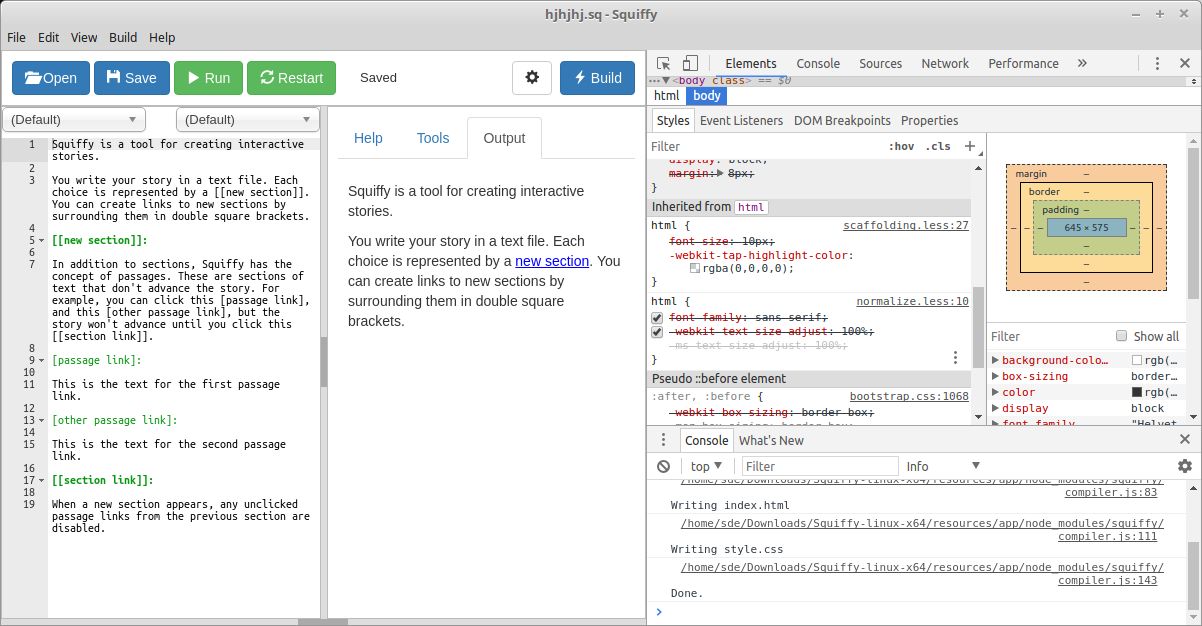Image resolution: width=1202 pixels, height=626 pixels.
Task: Build the story with the Build button
Action: (x=597, y=78)
